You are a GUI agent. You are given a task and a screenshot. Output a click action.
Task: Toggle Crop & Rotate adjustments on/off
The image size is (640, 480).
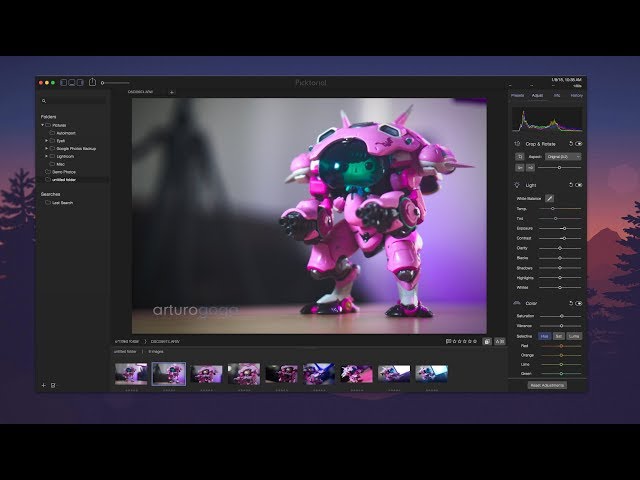click(x=578, y=144)
